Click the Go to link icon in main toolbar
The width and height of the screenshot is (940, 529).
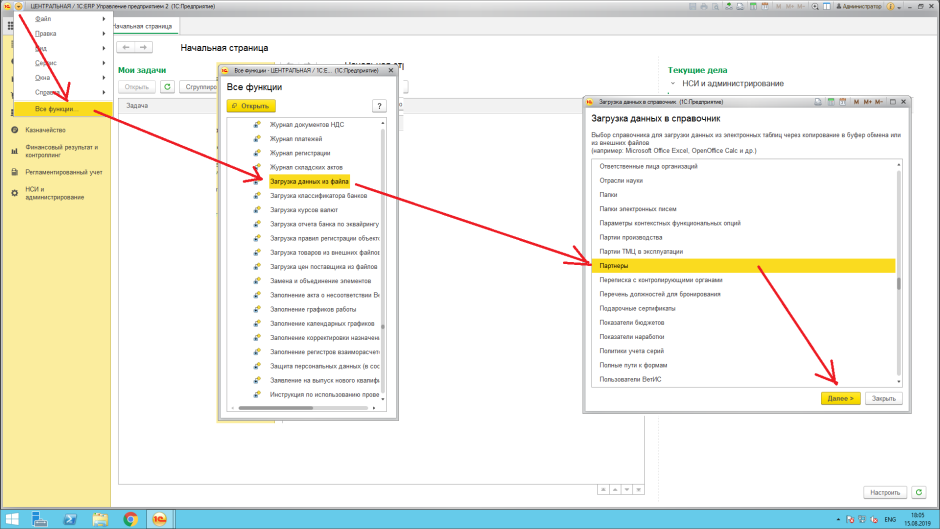(740, 6)
